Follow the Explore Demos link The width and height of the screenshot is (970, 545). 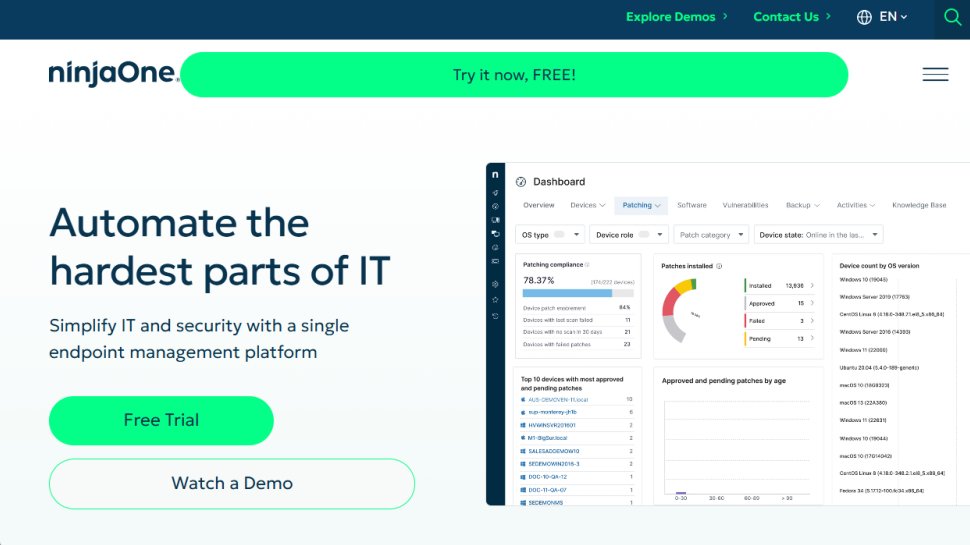click(x=676, y=17)
